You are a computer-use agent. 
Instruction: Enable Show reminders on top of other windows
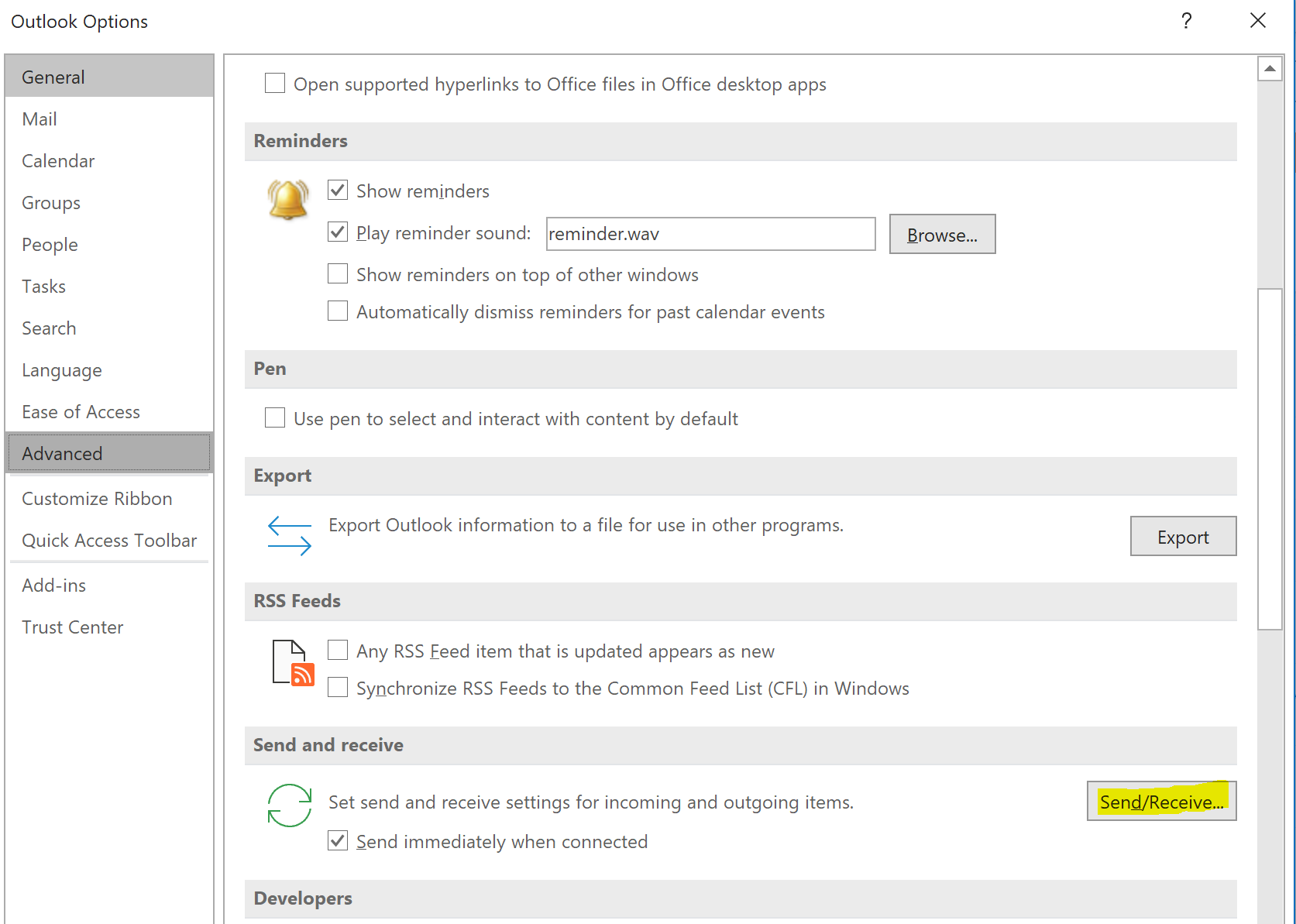[338, 273]
